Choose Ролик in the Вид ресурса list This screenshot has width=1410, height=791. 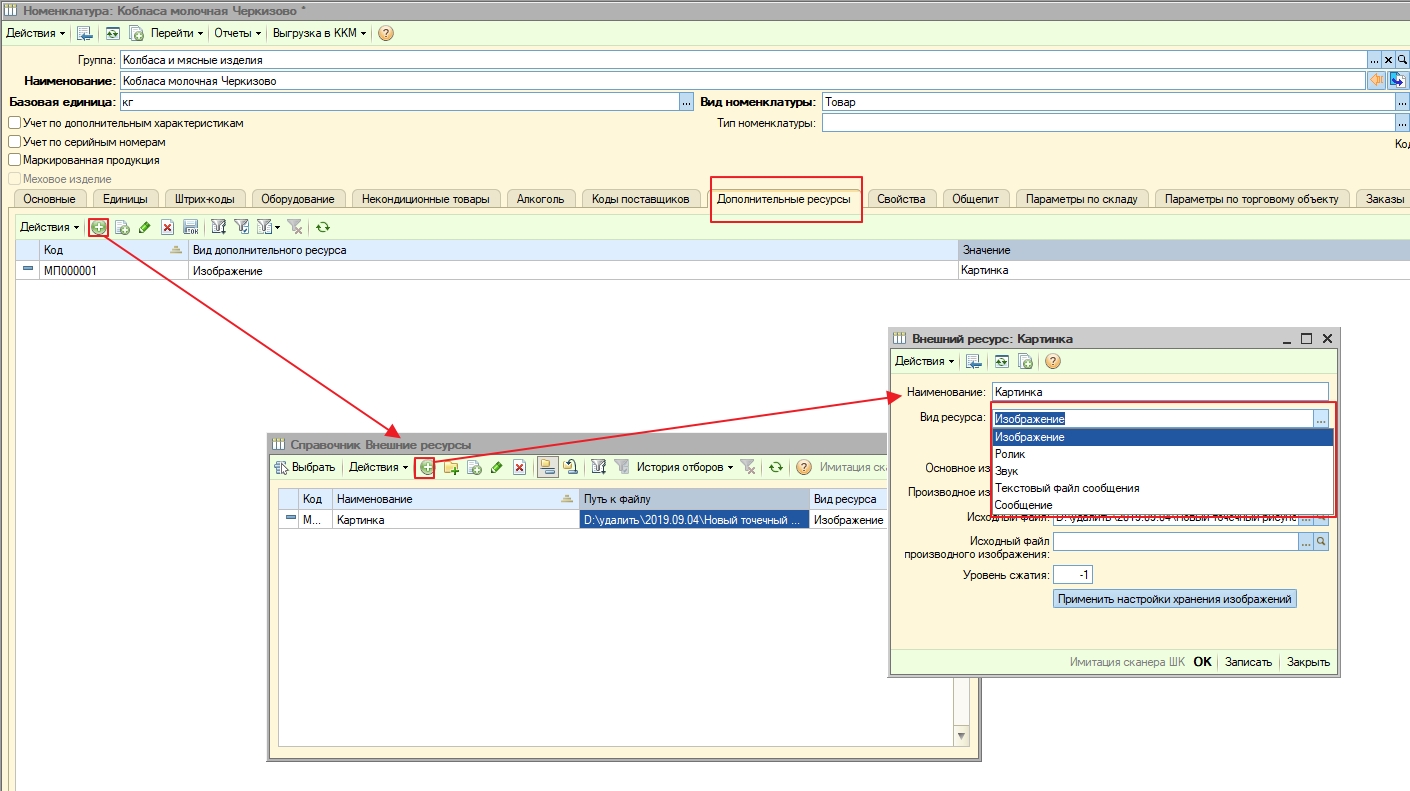(1010, 454)
